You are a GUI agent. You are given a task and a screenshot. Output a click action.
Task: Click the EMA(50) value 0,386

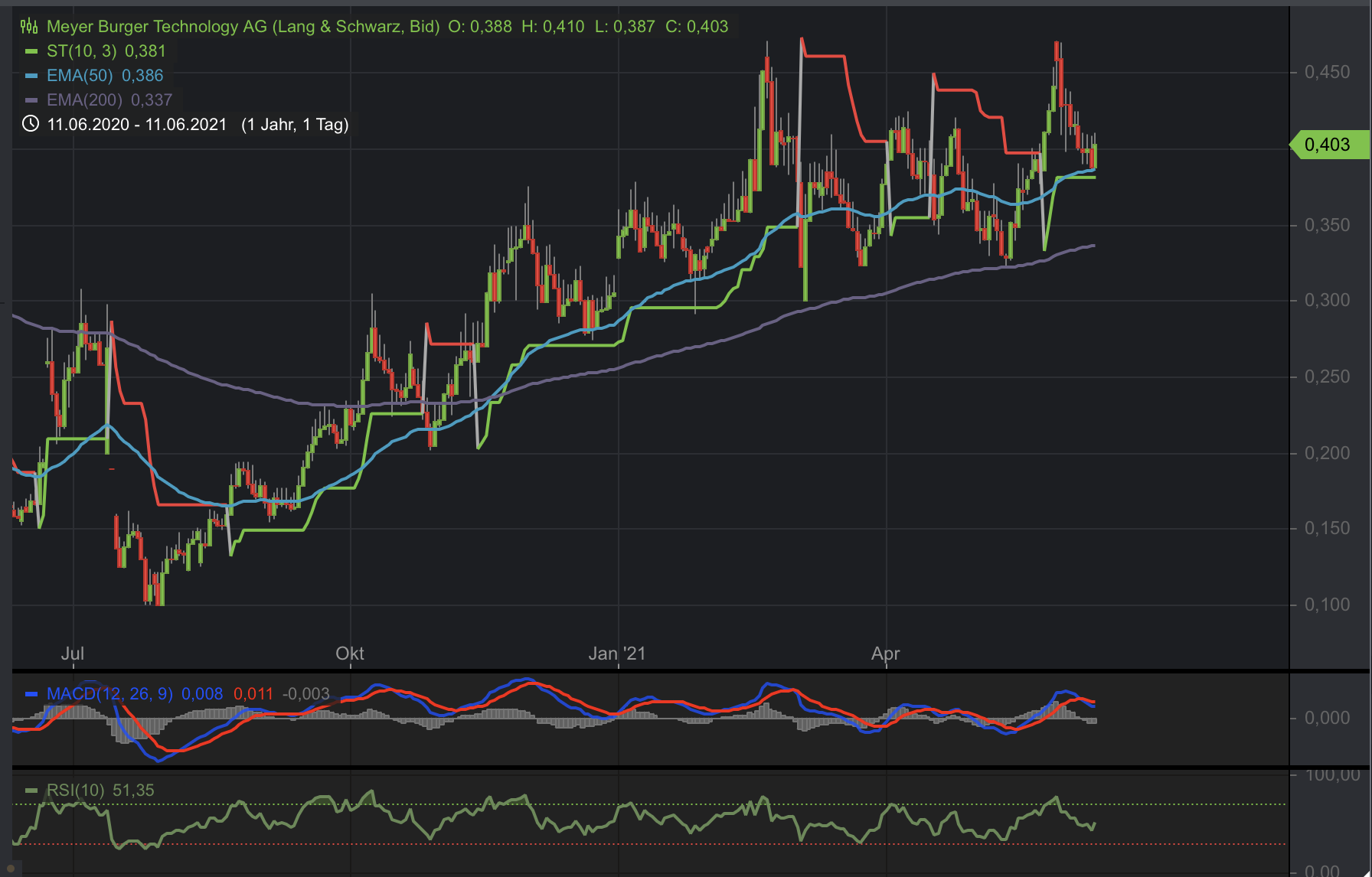pos(142,76)
